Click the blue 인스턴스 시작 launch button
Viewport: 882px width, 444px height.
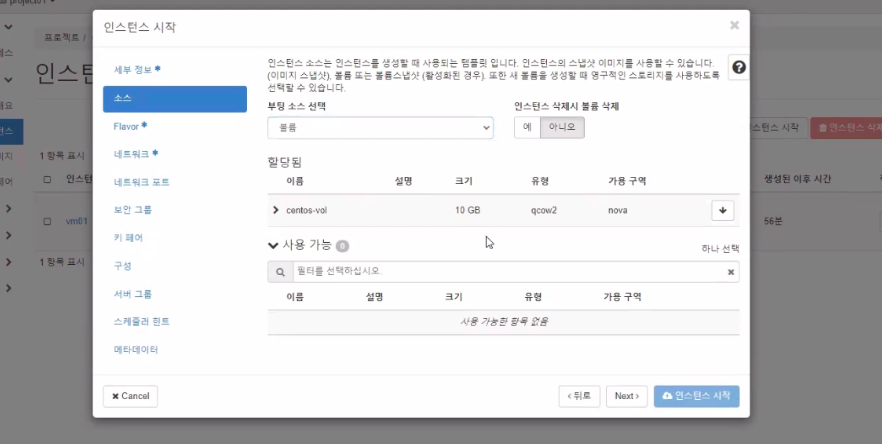click(696, 396)
